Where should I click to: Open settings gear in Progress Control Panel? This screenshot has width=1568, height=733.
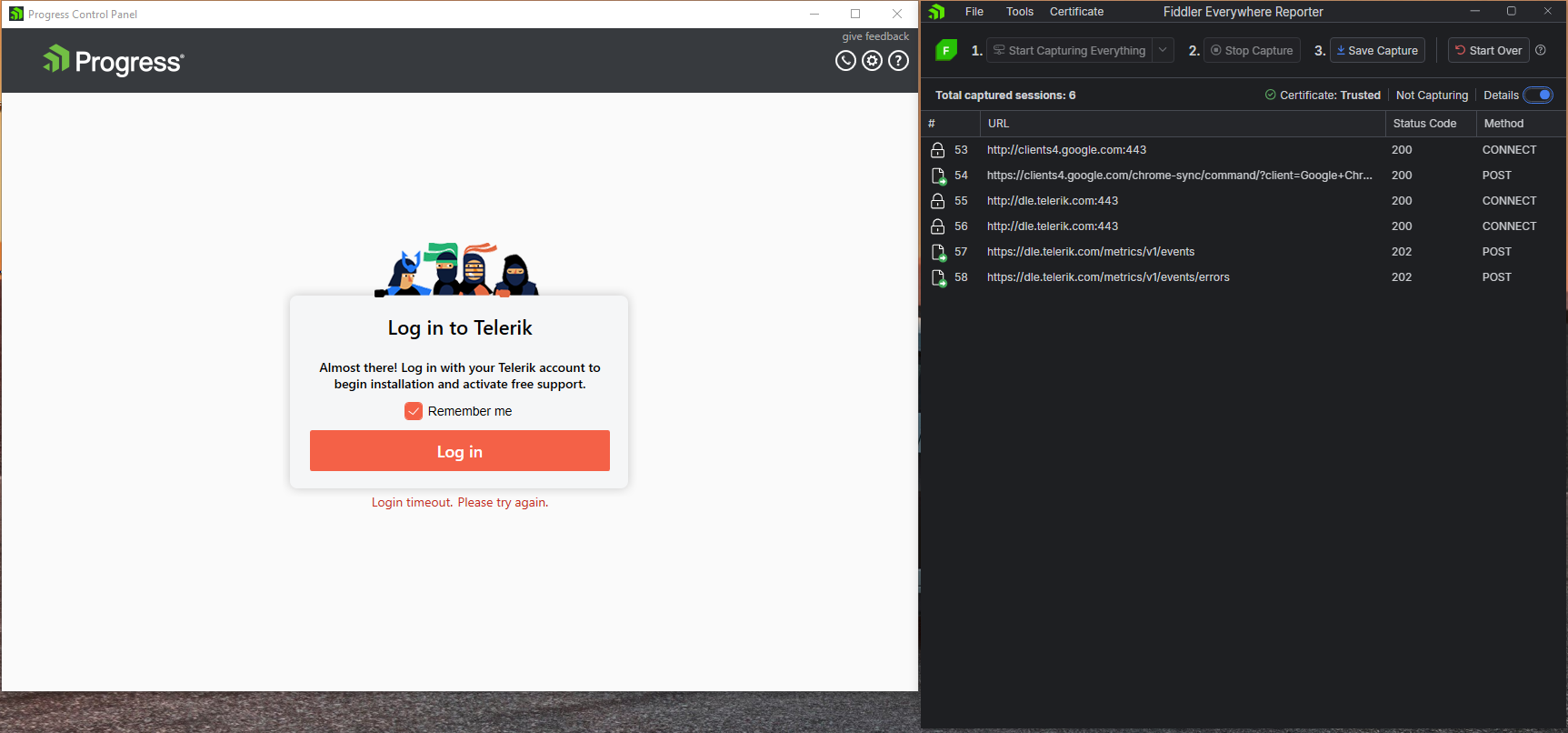[872, 61]
